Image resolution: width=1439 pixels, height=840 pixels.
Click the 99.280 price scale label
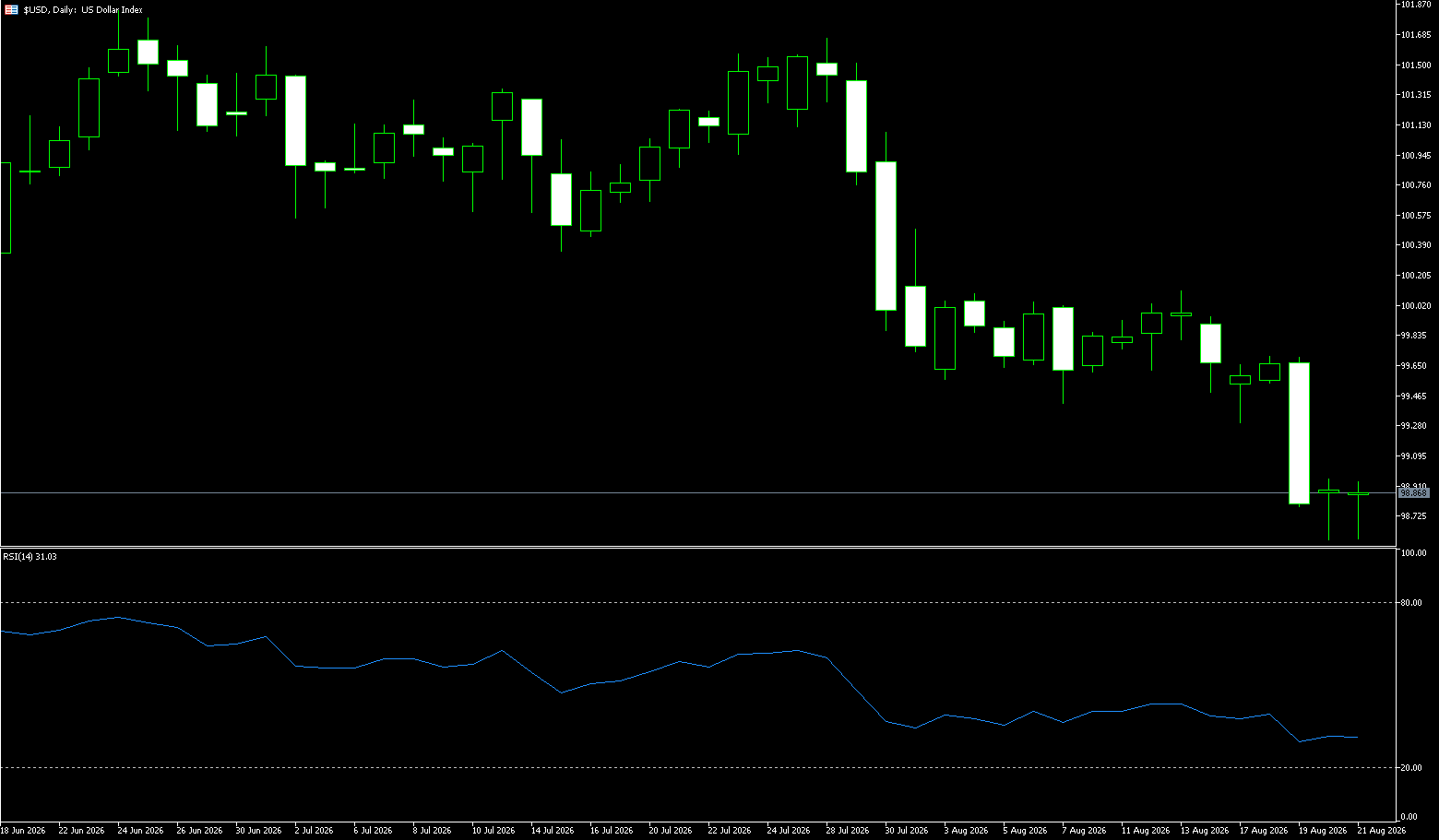(1413, 426)
